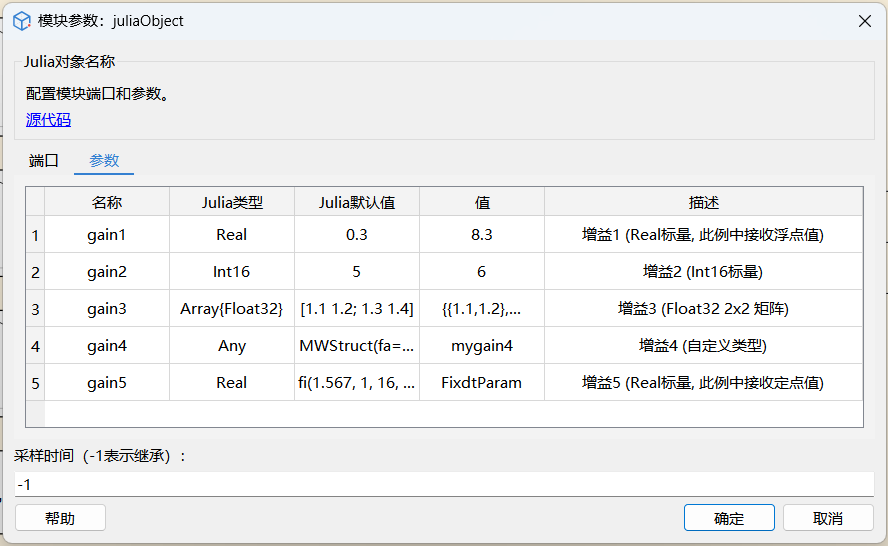
Task: Open help with the 帮助 button
Action: 60,518
